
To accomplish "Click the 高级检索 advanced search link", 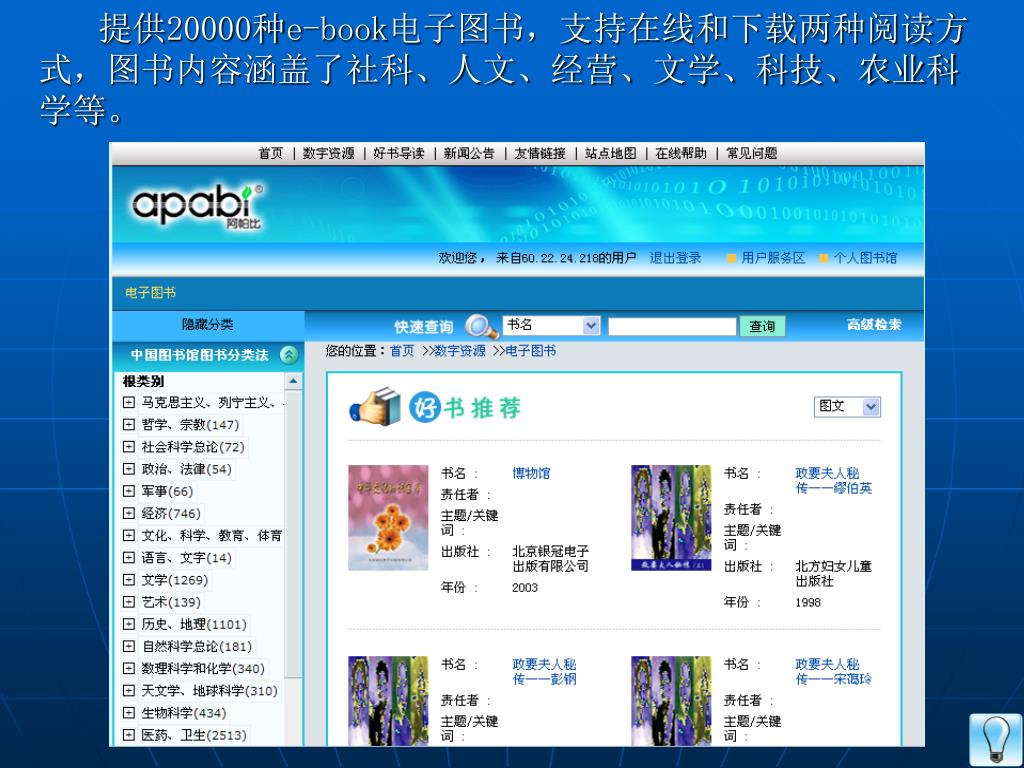I will [874, 325].
